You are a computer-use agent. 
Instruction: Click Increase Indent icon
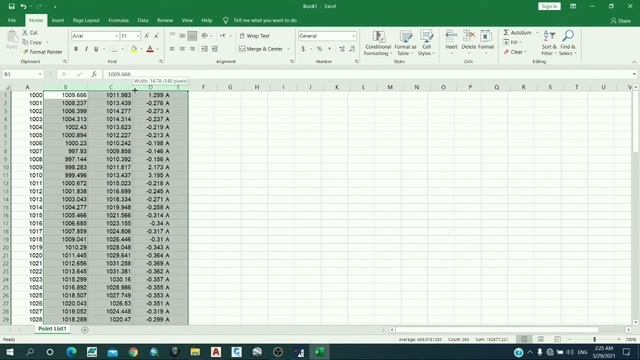point(215,49)
